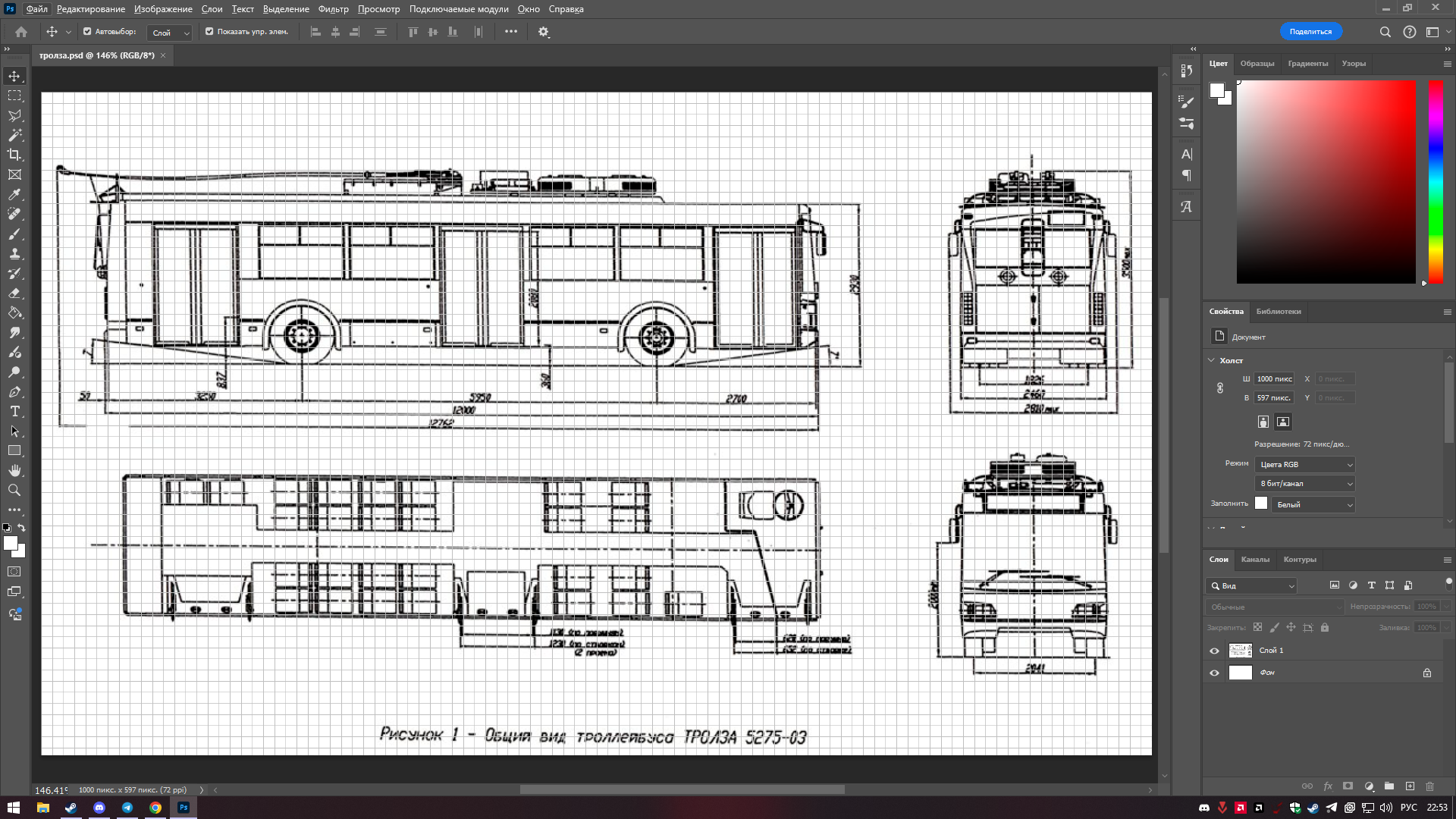Hide the Слой 1 layer
The height and width of the screenshot is (819, 1456).
tap(1214, 651)
